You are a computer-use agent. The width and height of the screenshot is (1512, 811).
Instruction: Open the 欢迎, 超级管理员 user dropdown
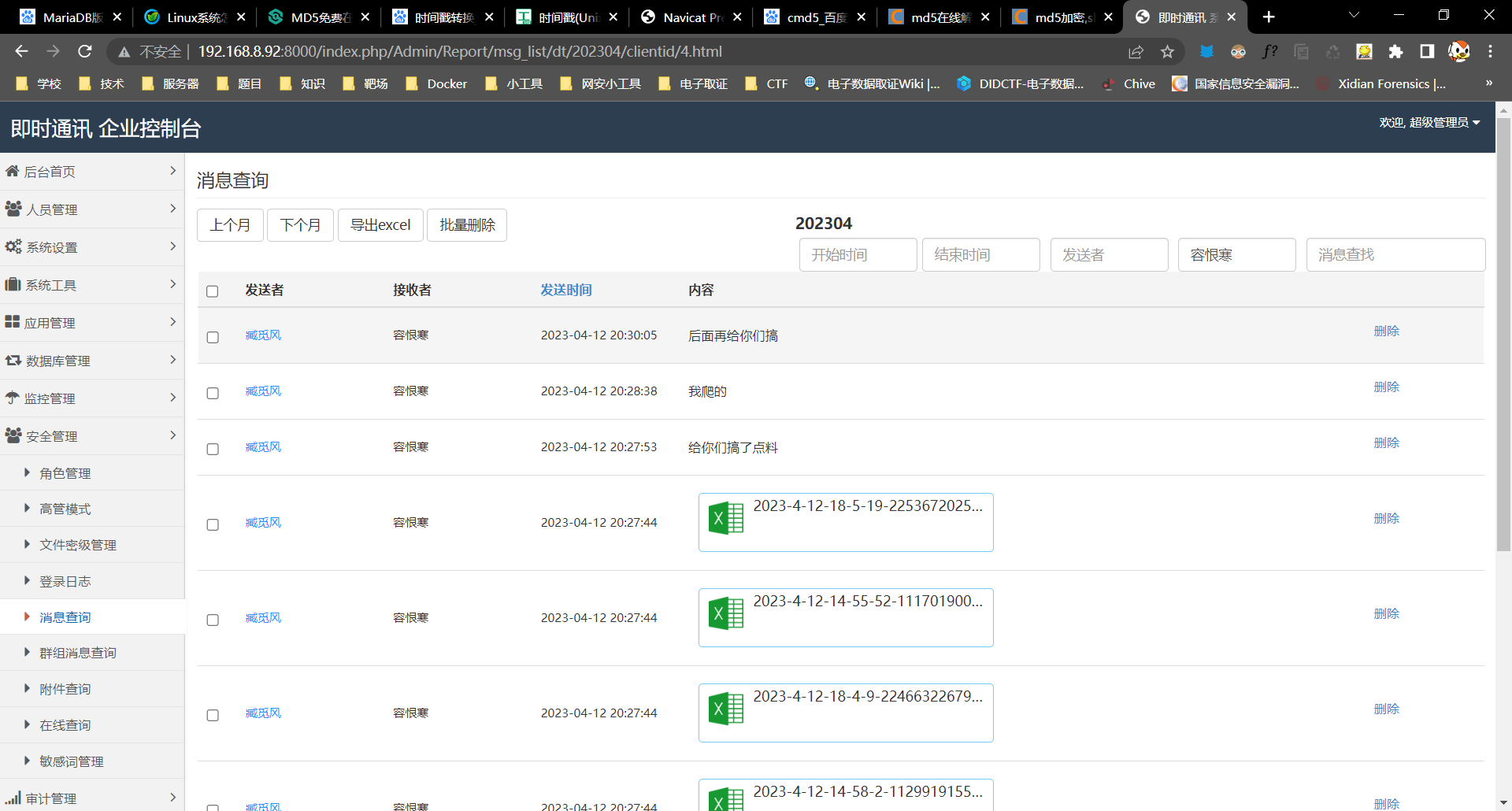tap(1429, 122)
